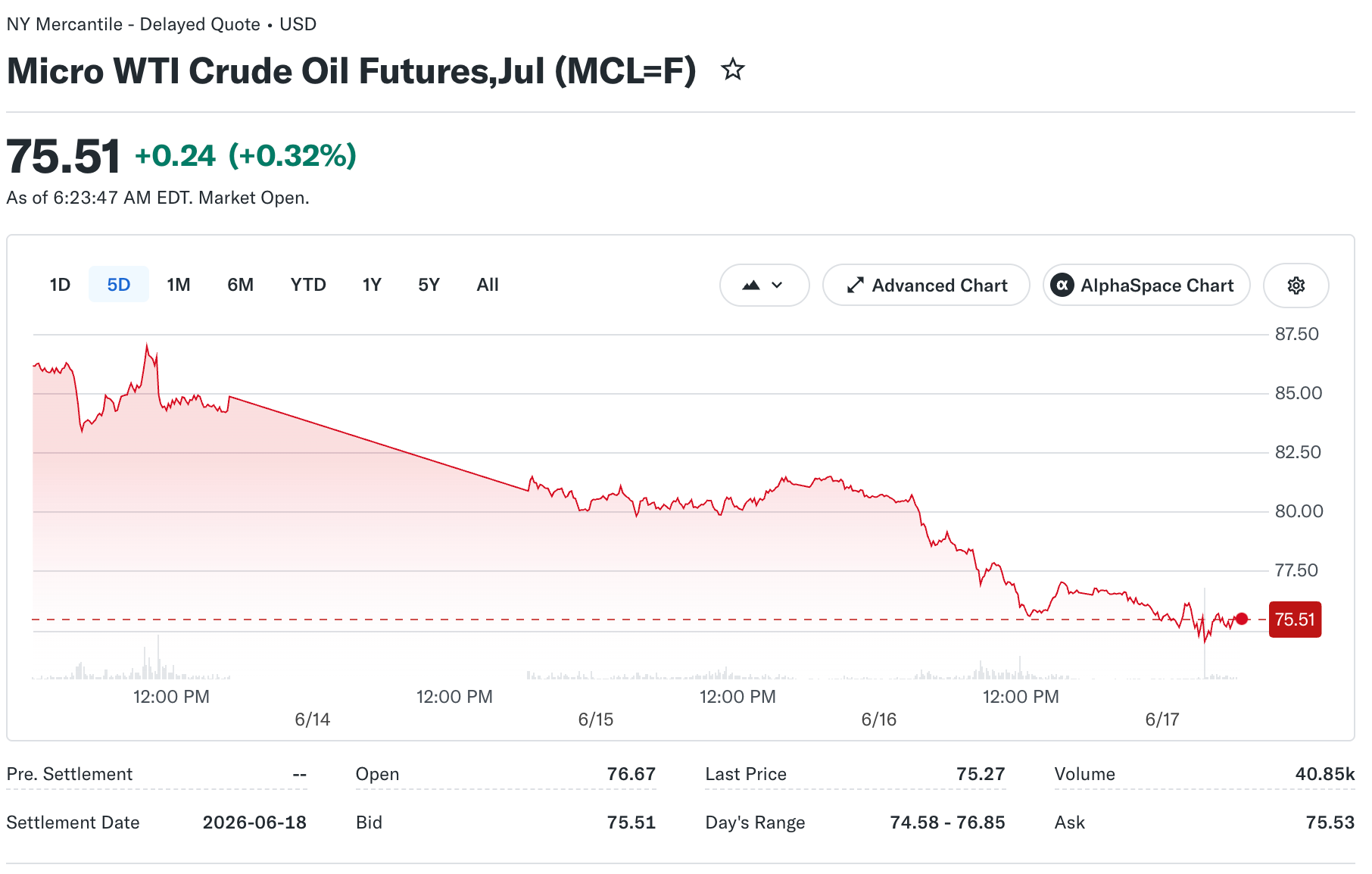Show the YTD chart range
The image size is (1372, 874).
pos(308,285)
